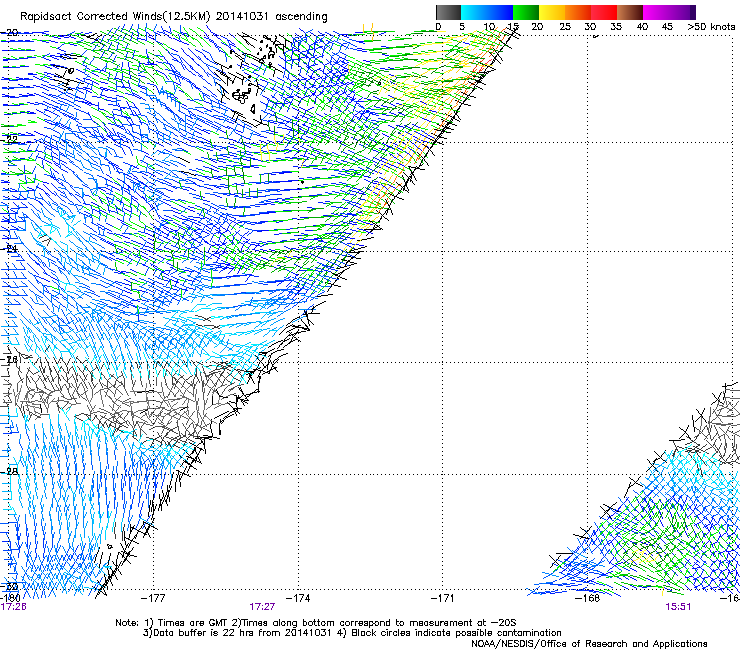The height and width of the screenshot is (650, 740).
Task: Click the purple '15:51' time label
Action: [678, 607]
